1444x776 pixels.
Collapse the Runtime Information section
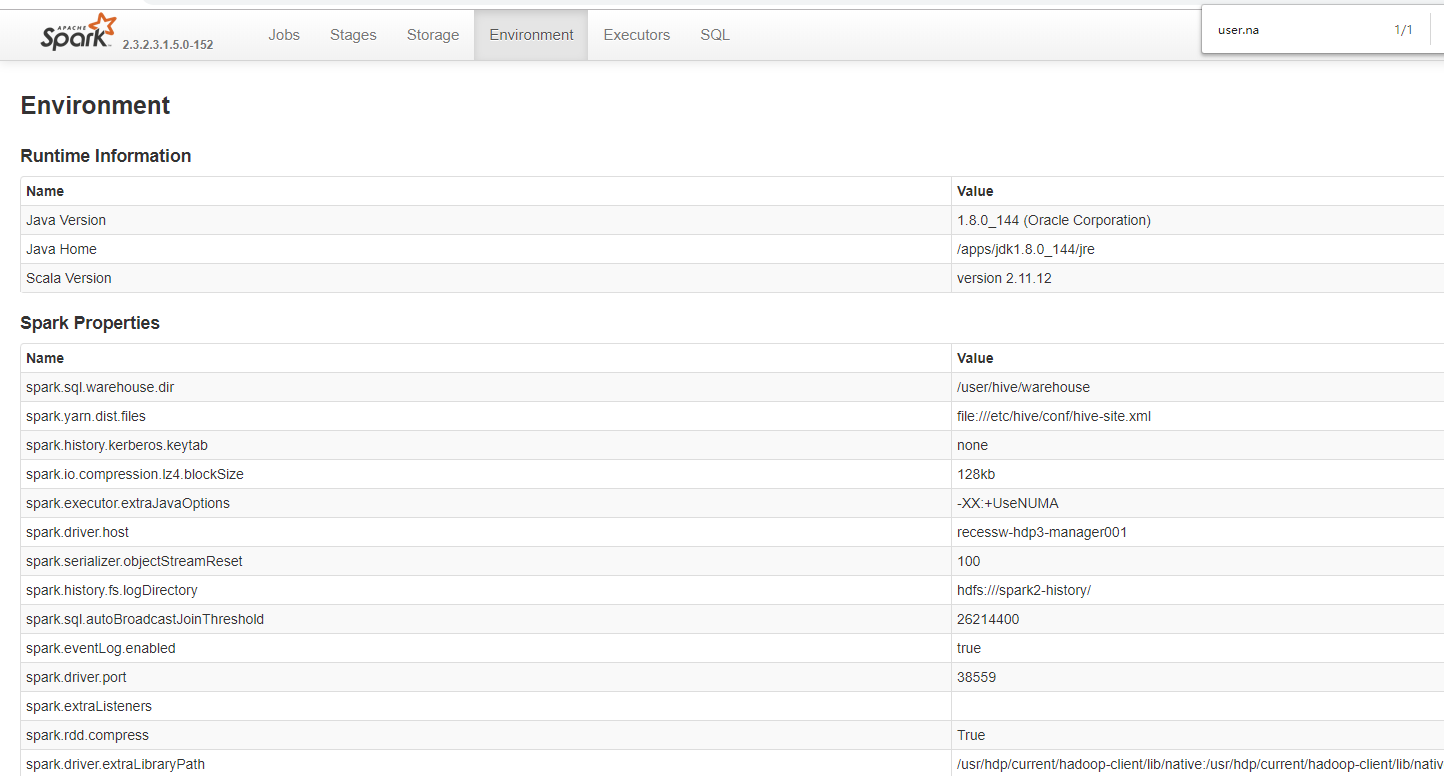coord(105,156)
